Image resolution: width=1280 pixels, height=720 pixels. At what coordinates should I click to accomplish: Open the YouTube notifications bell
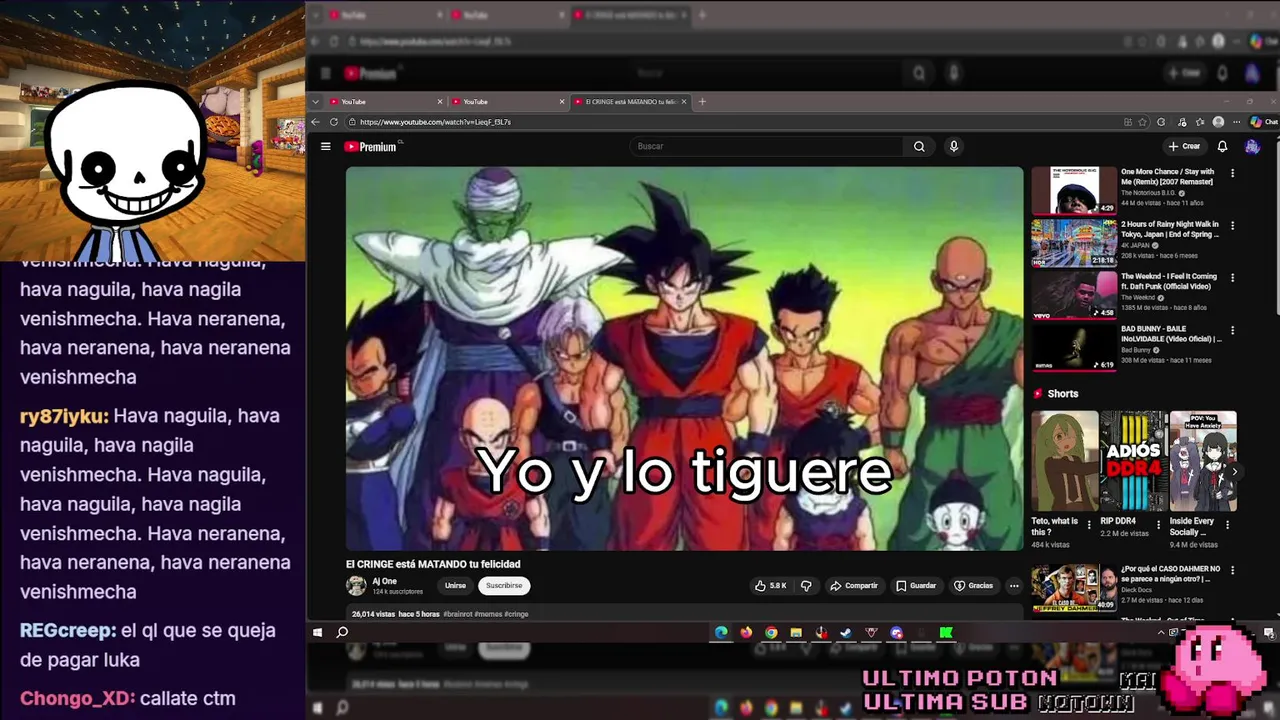(x=1222, y=146)
